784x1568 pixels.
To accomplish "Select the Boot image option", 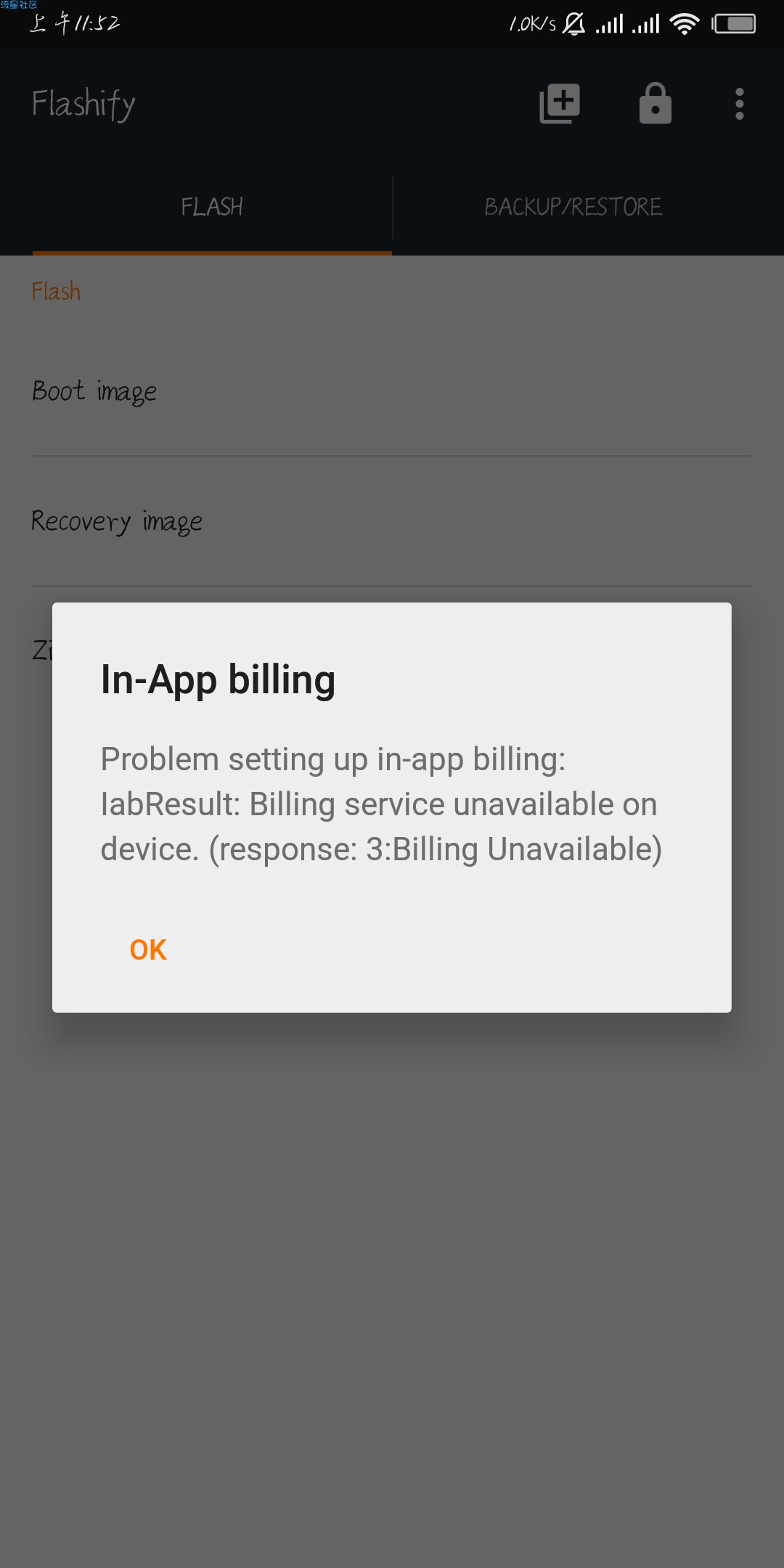I will [392, 391].
